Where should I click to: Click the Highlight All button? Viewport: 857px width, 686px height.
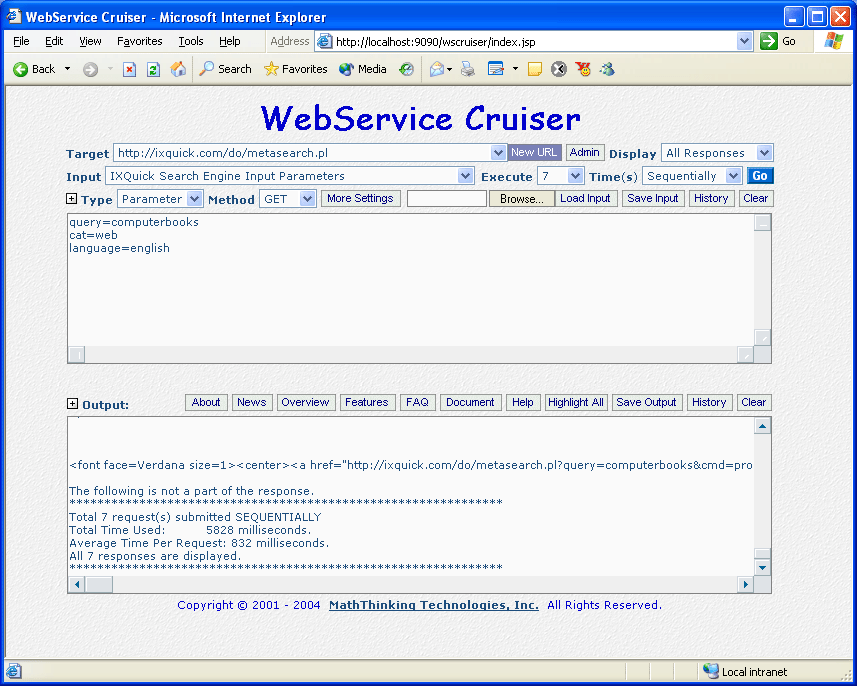click(575, 403)
